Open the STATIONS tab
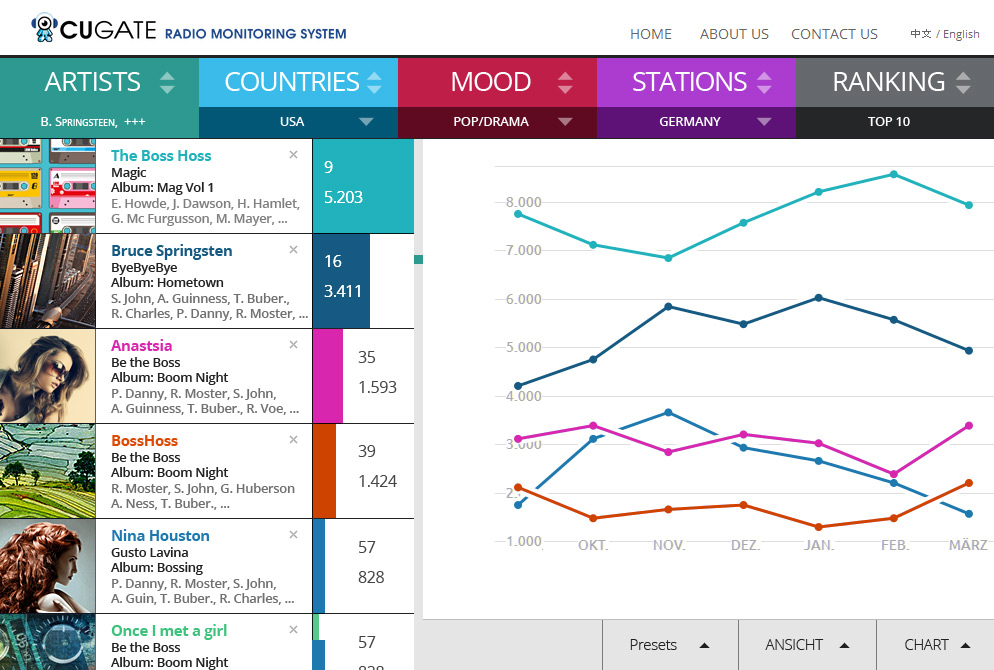Image resolution: width=994 pixels, height=670 pixels. click(x=689, y=82)
